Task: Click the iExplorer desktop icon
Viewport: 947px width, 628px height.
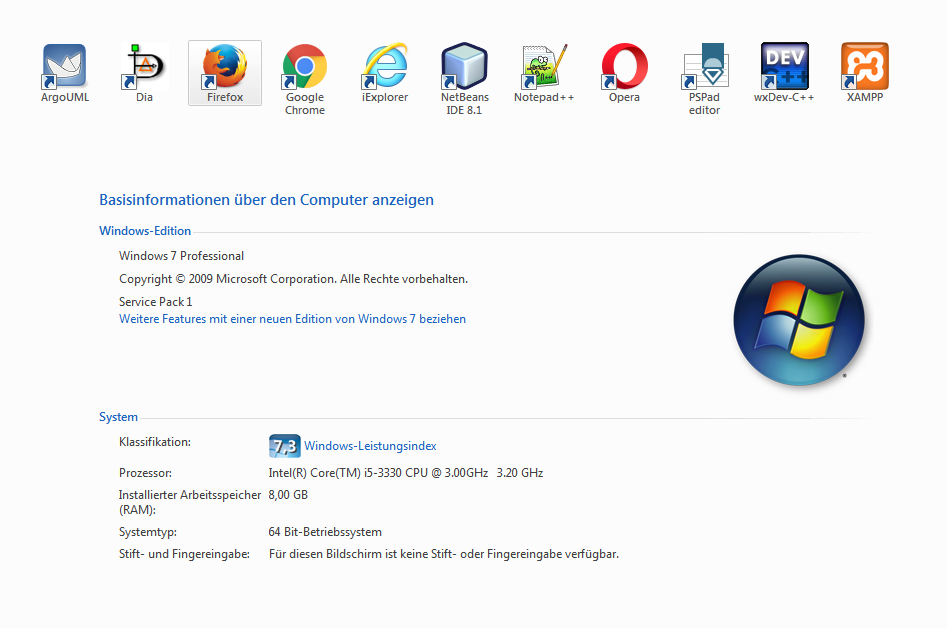Action: pyautogui.click(x=385, y=68)
